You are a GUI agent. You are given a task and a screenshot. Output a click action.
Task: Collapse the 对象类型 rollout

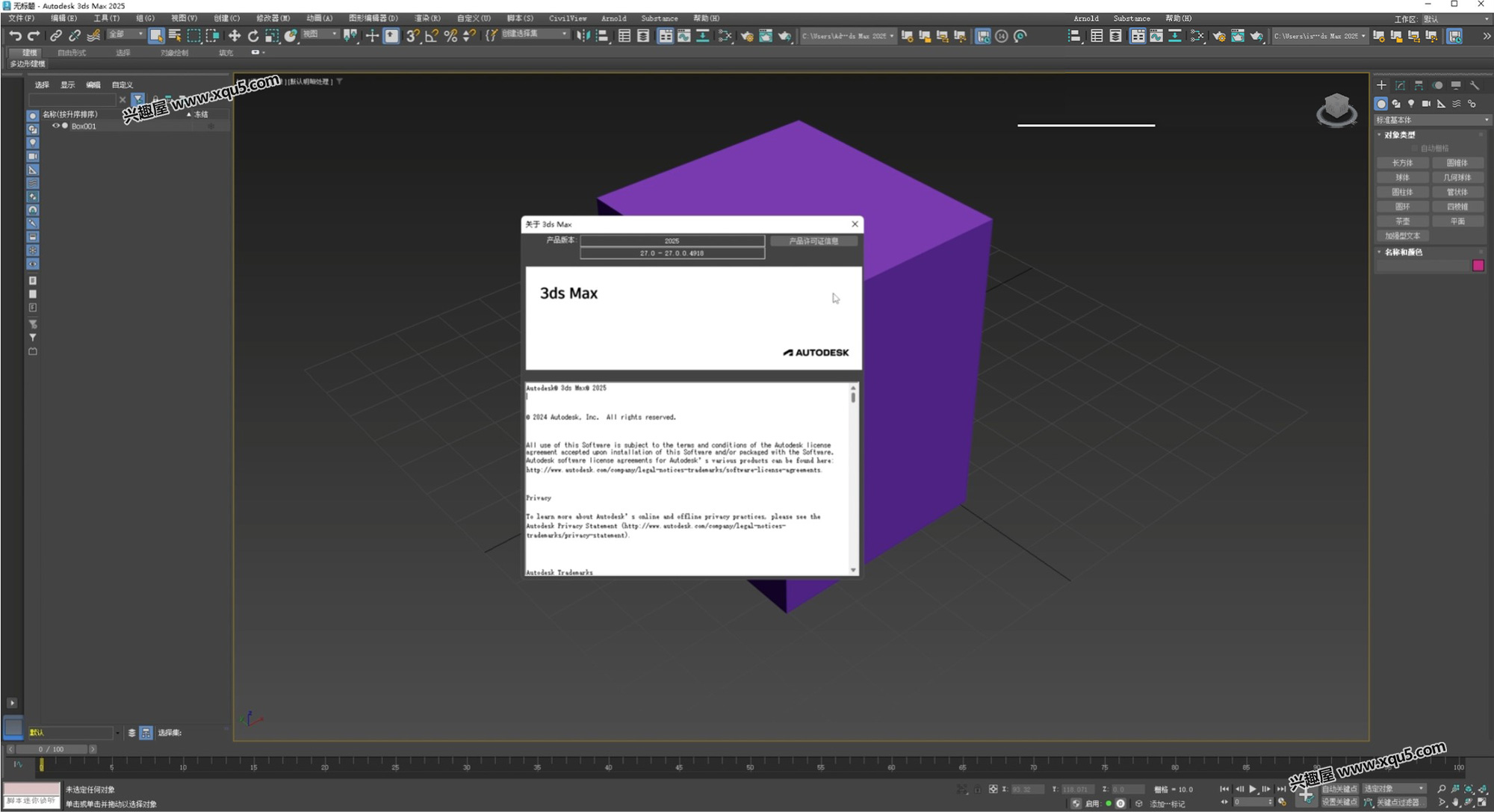(x=1399, y=135)
